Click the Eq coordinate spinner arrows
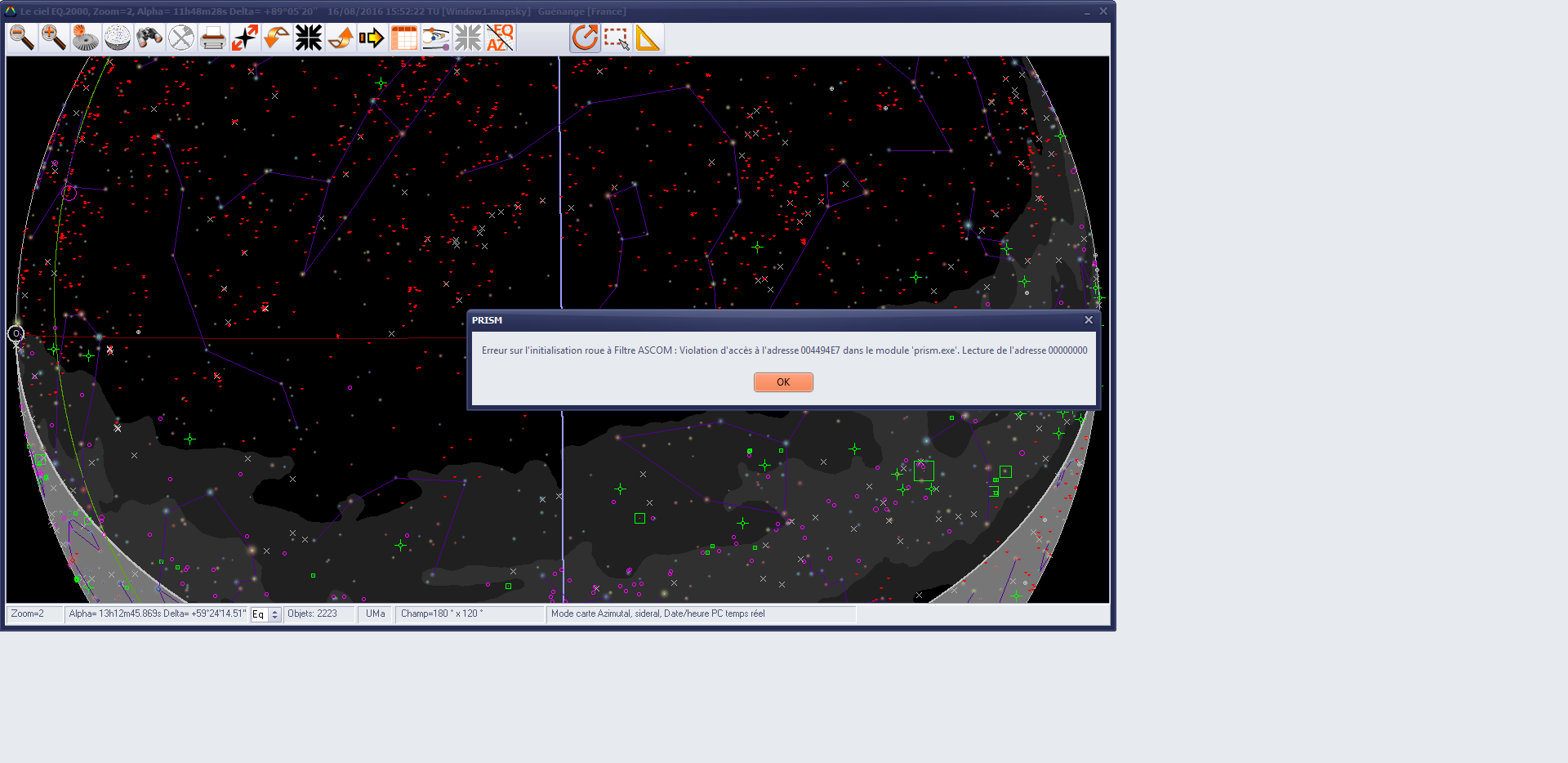The width and height of the screenshot is (1568, 763). (x=275, y=614)
